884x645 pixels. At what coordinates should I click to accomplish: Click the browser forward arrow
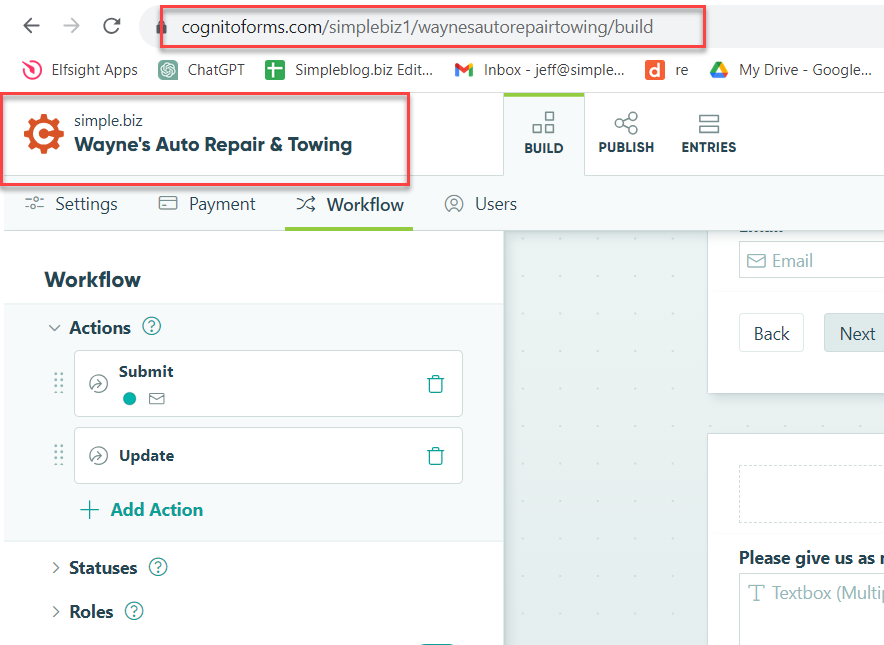(x=71, y=25)
